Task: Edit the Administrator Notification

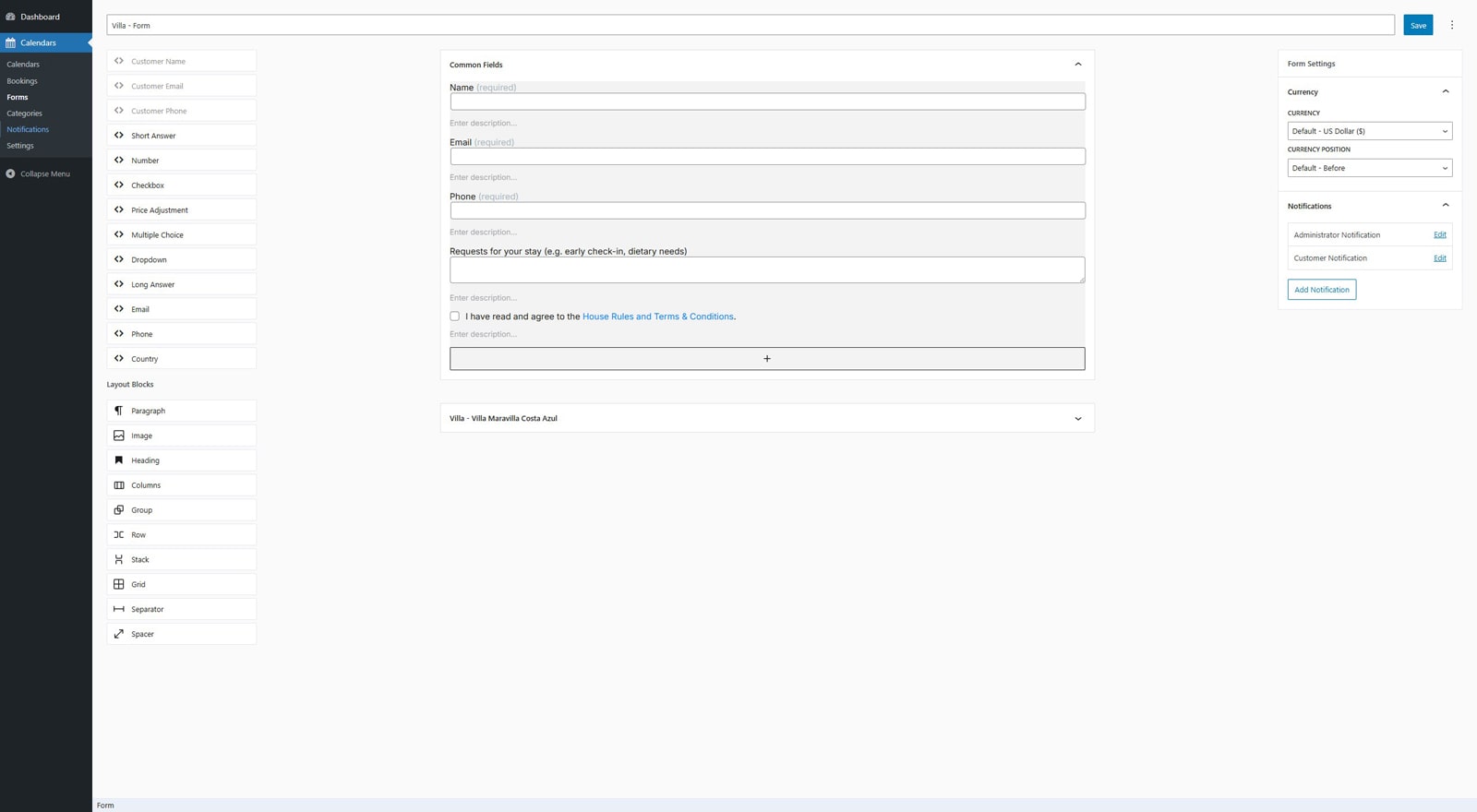Action: click(1439, 235)
